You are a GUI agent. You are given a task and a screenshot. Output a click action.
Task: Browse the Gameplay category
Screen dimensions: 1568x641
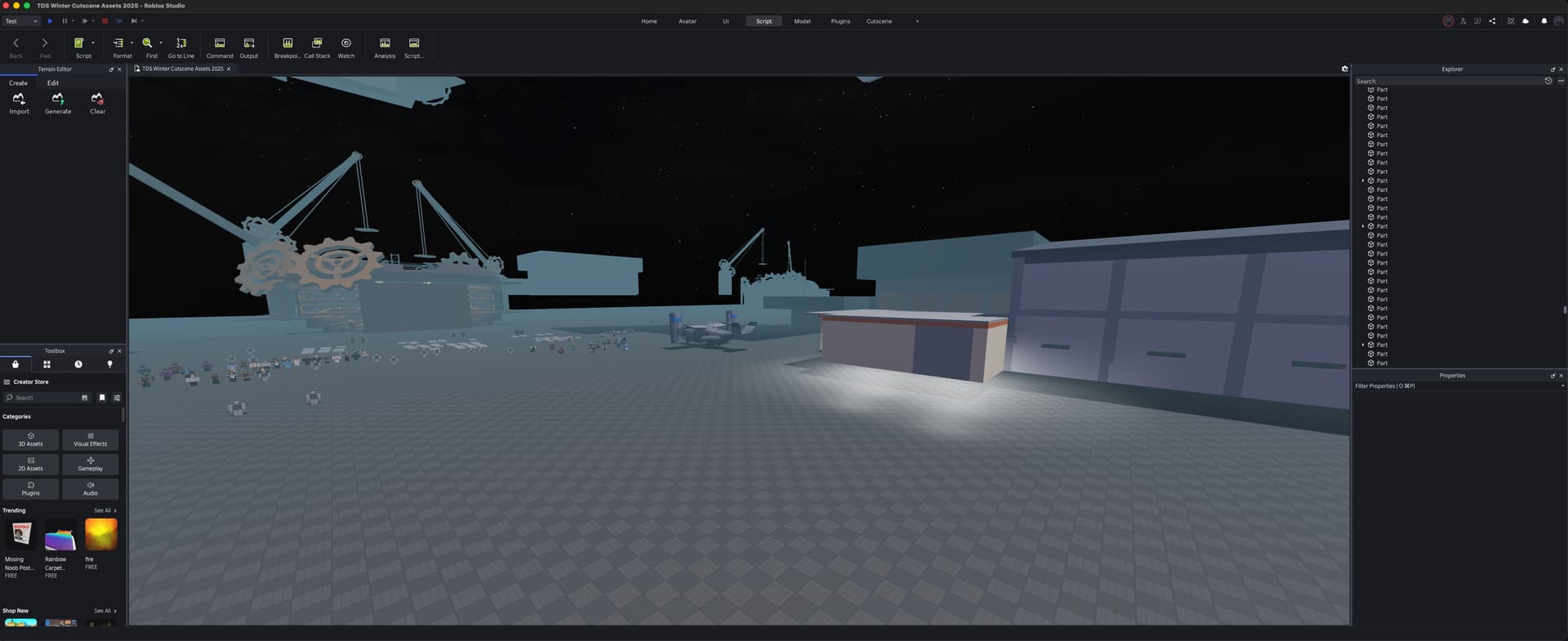(x=91, y=465)
